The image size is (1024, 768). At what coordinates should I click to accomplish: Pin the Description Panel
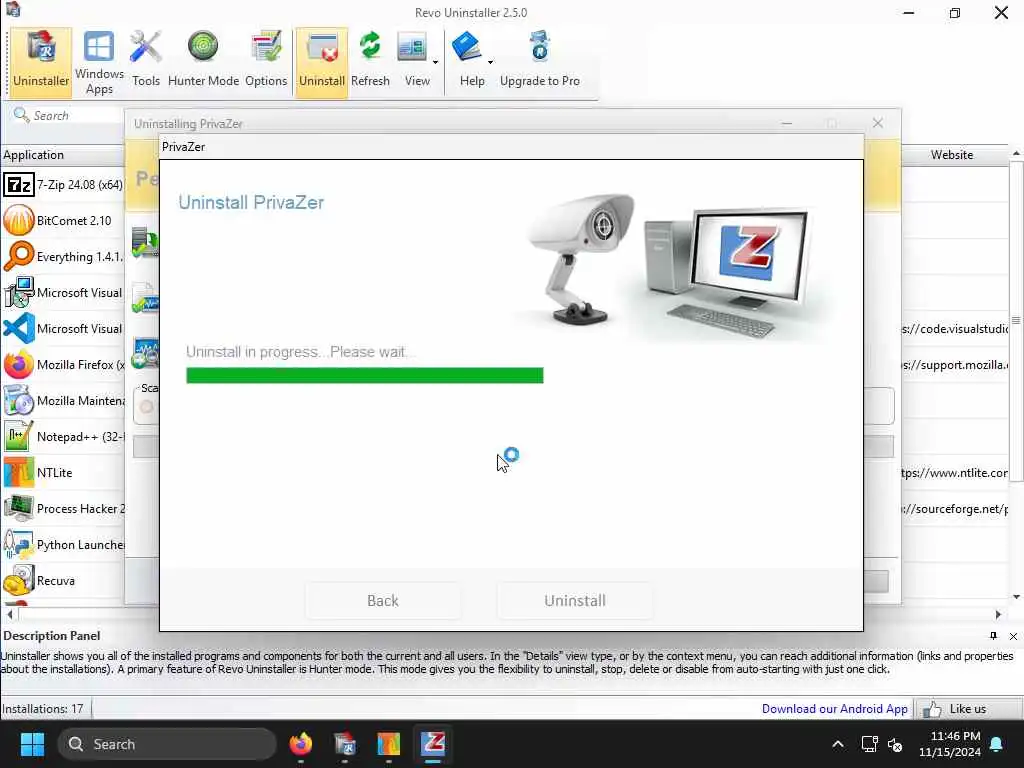click(x=993, y=636)
